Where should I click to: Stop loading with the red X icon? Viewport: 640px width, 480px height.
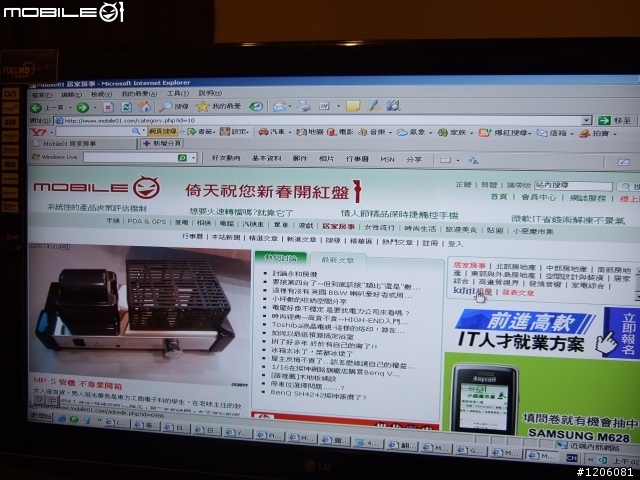108,107
